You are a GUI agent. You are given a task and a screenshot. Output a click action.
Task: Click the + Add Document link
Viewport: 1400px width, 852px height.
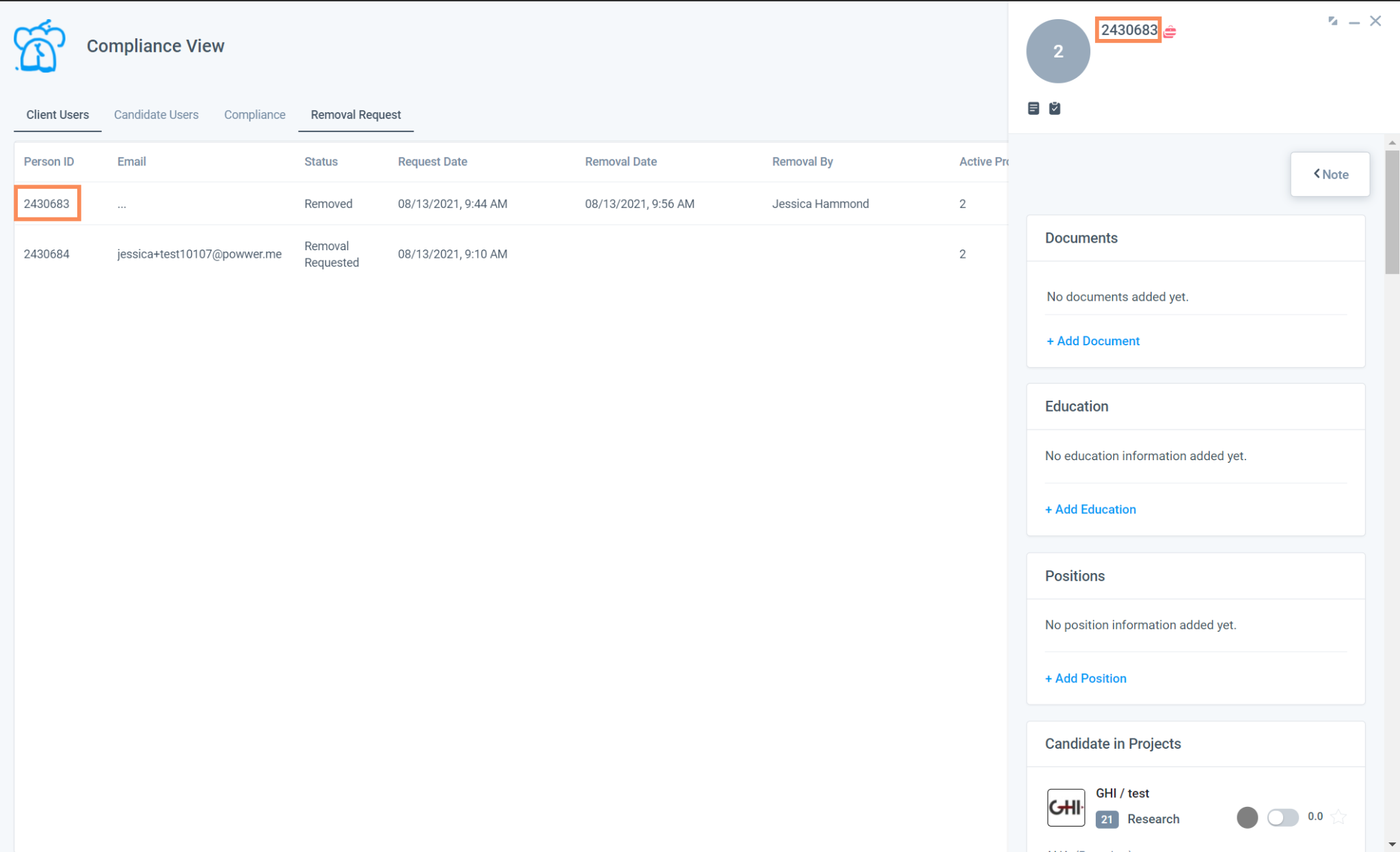coord(1092,341)
